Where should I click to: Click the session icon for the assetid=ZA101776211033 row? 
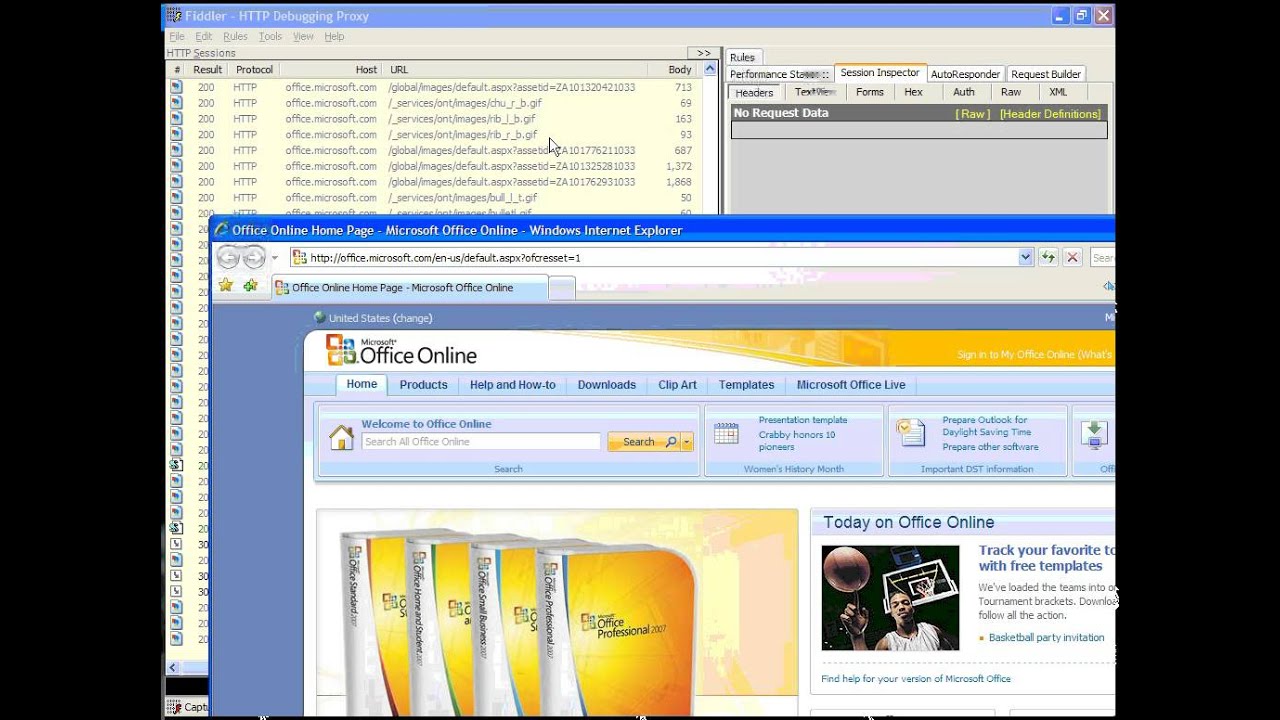[176, 150]
